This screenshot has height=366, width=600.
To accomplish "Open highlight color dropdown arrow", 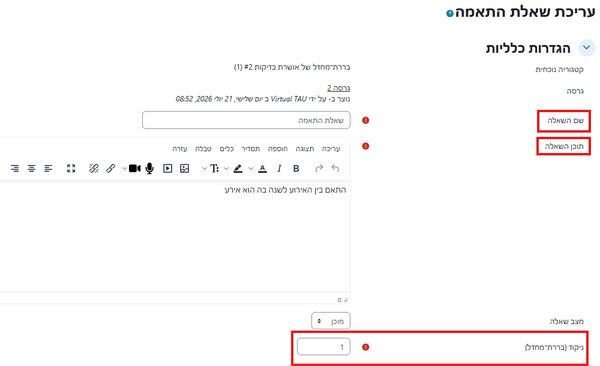I will pyautogui.click(x=226, y=168).
